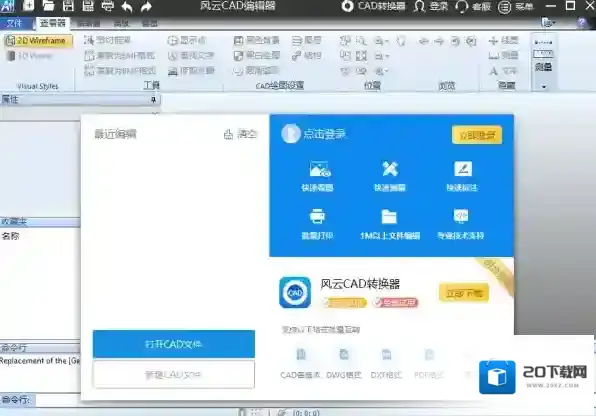Toggle the black-and-white drawing setting
This screenshot has width=596, height=416.
(257, 56)
